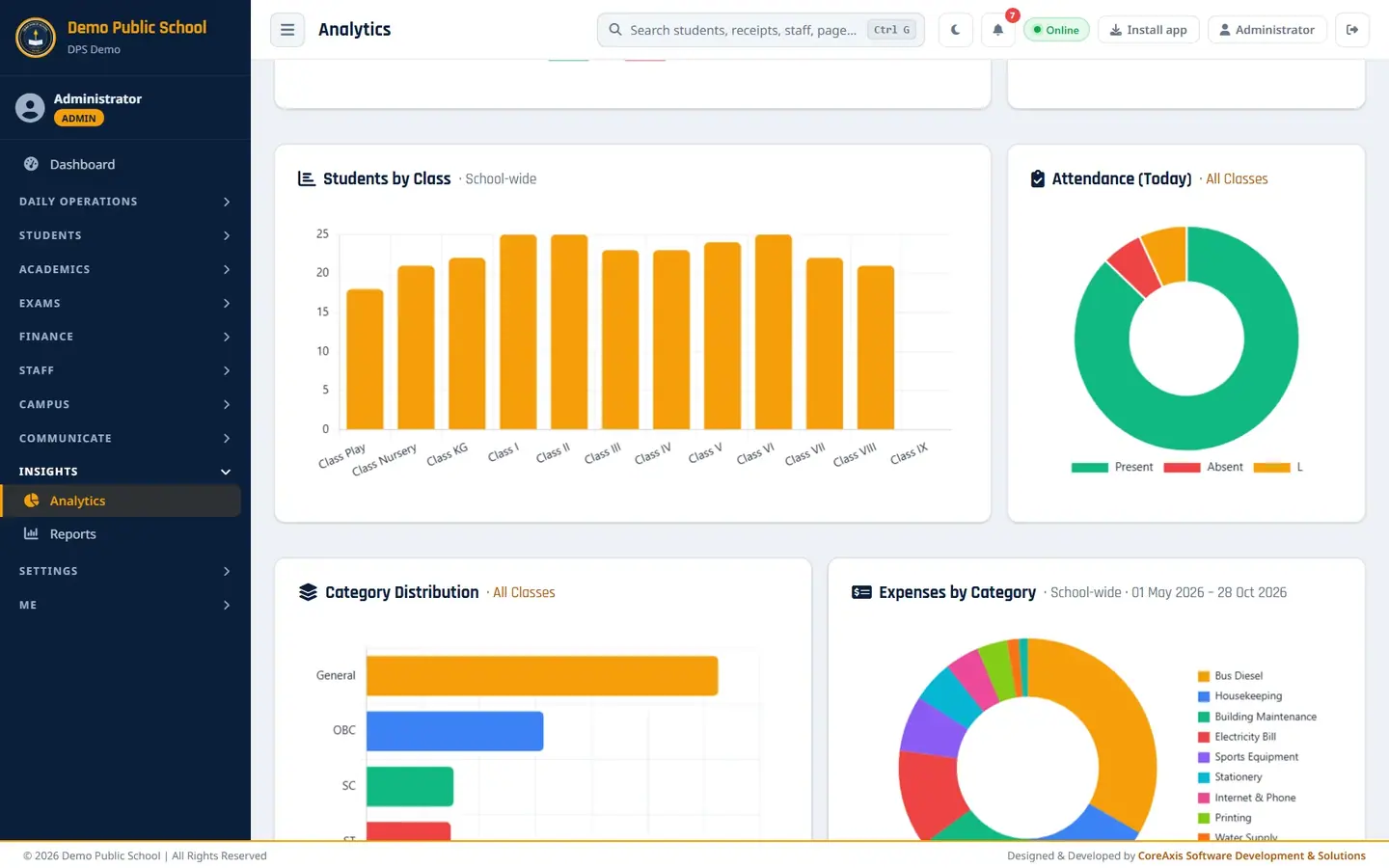Screen dimensions: 1389x868
Task: Click the search magnifier icon
Action: (614, 30)
